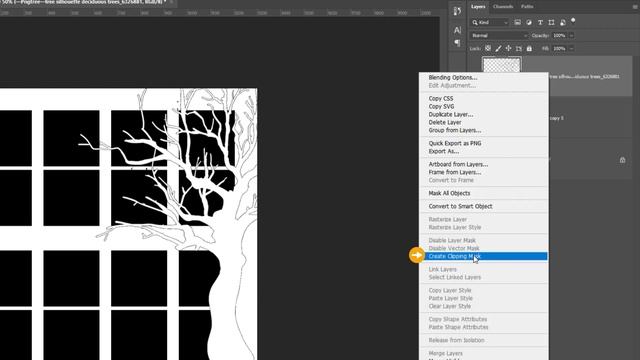Click the deciduous trees layer name
This screenshot has width=640, height=360.
click(584, 76)
